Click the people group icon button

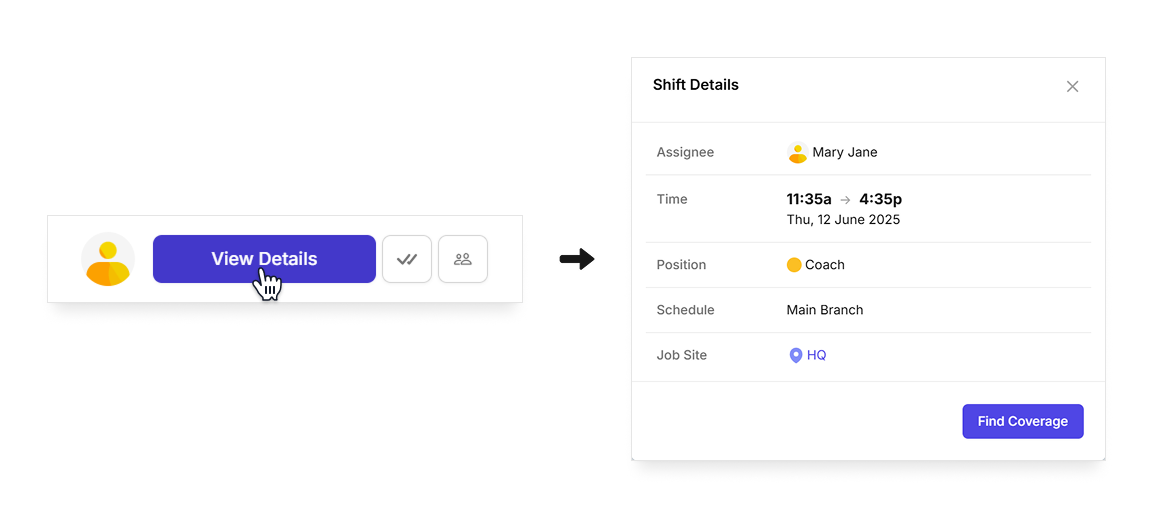(x=463, y=259)
